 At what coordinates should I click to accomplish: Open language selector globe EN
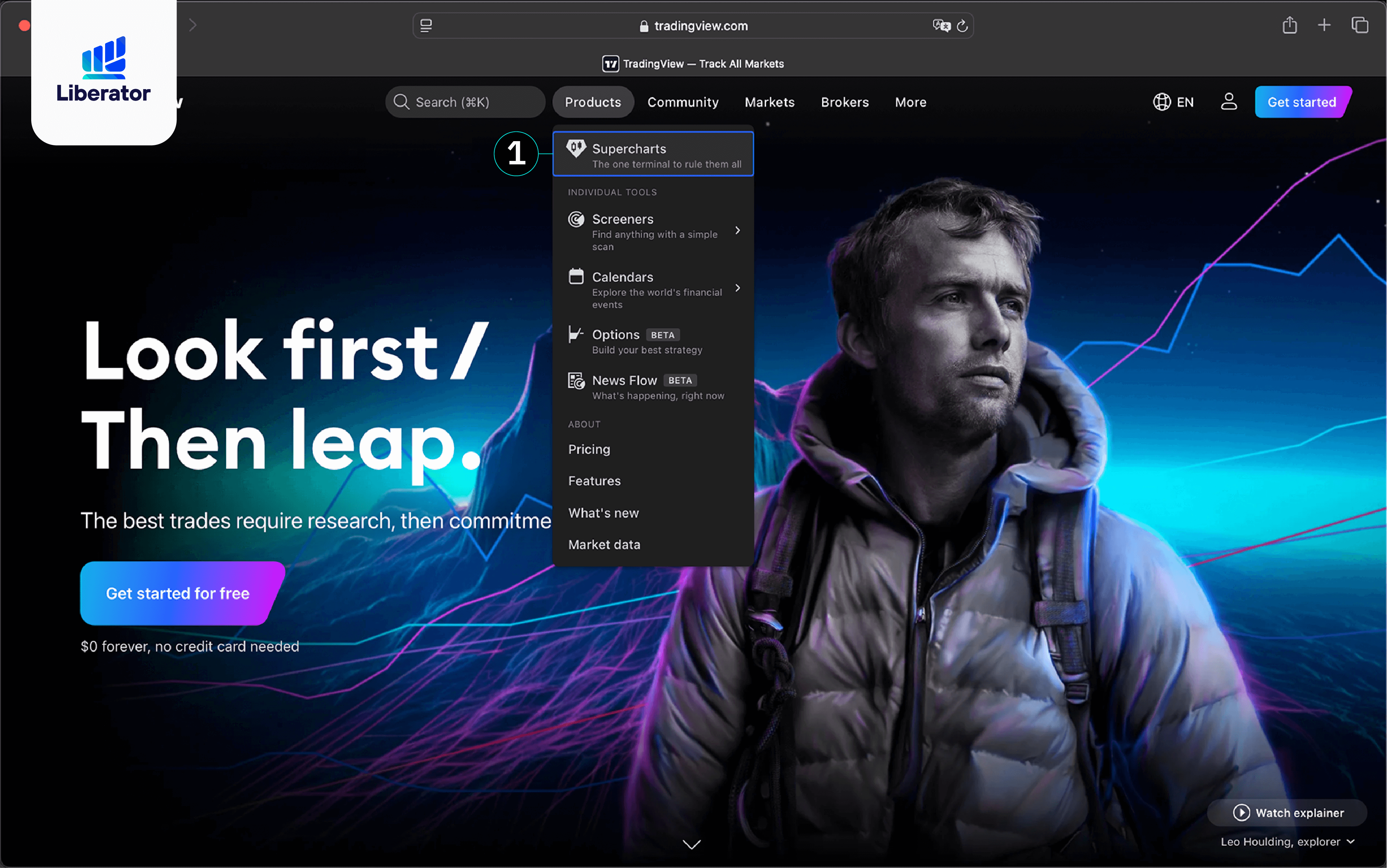tap(1173, 102)
